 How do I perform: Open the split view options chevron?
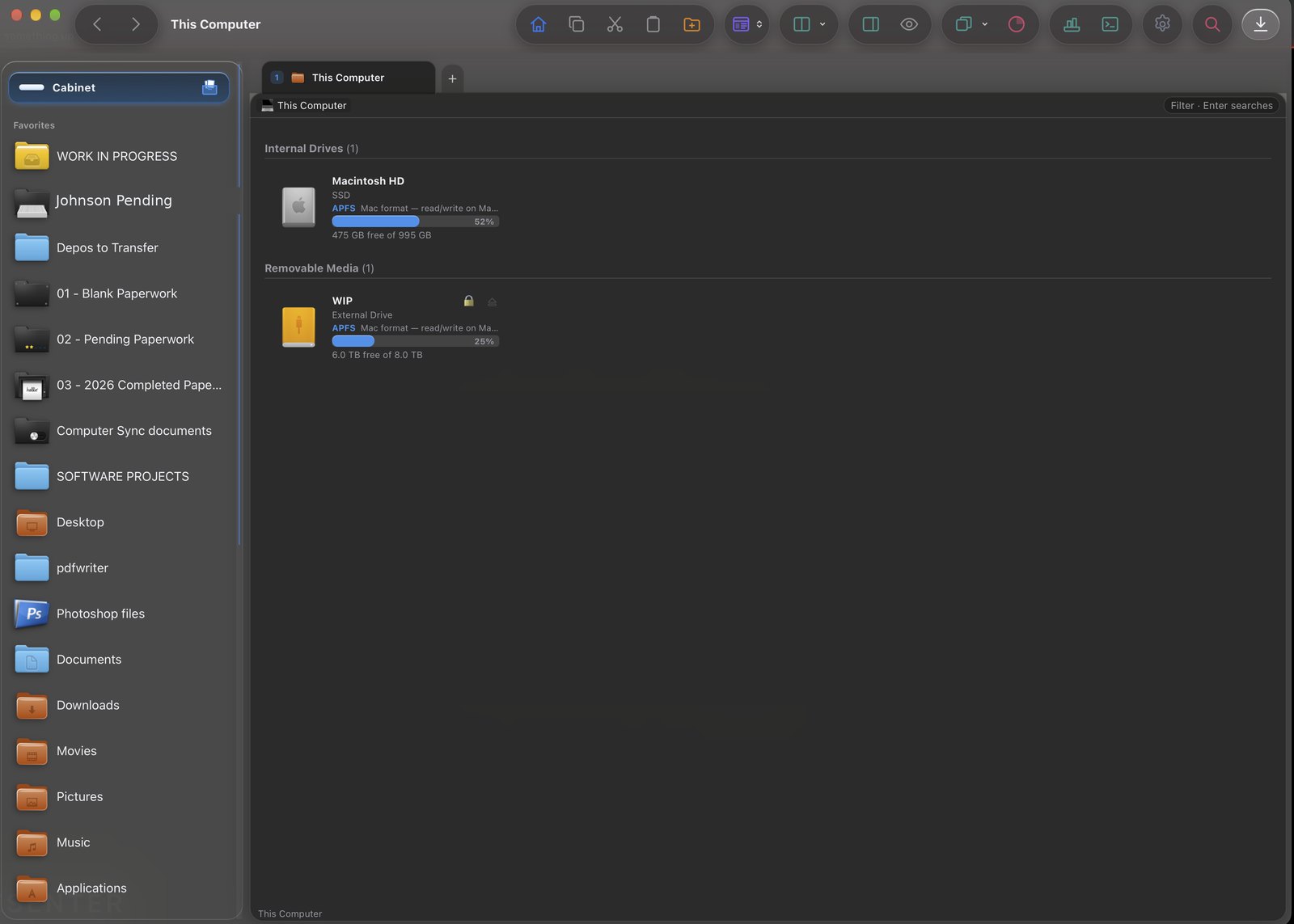click(x=822, y=24)
